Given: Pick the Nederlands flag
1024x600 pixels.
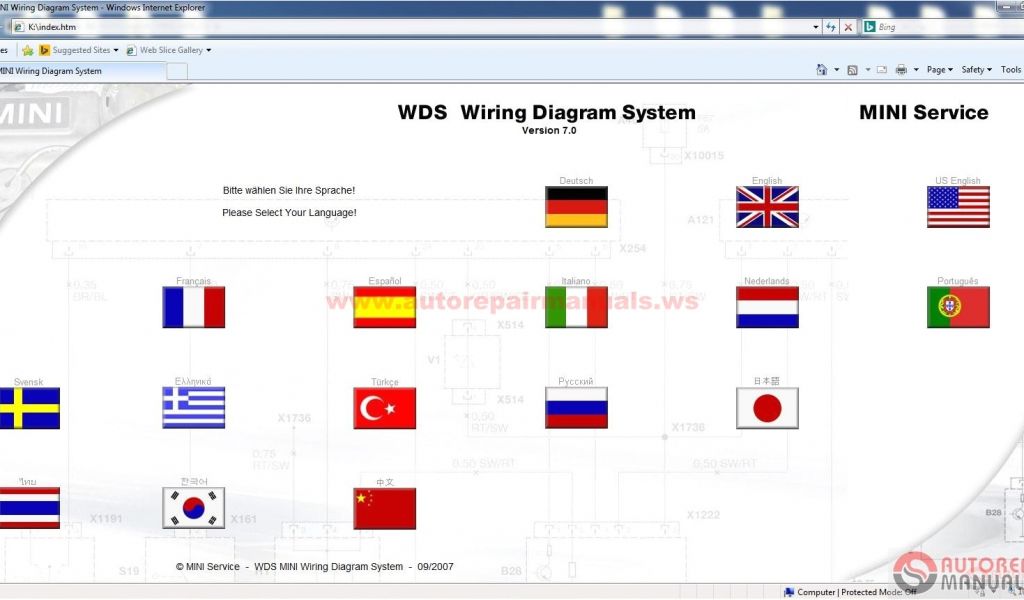Looking at the screenshot, I should coord(767,308).
